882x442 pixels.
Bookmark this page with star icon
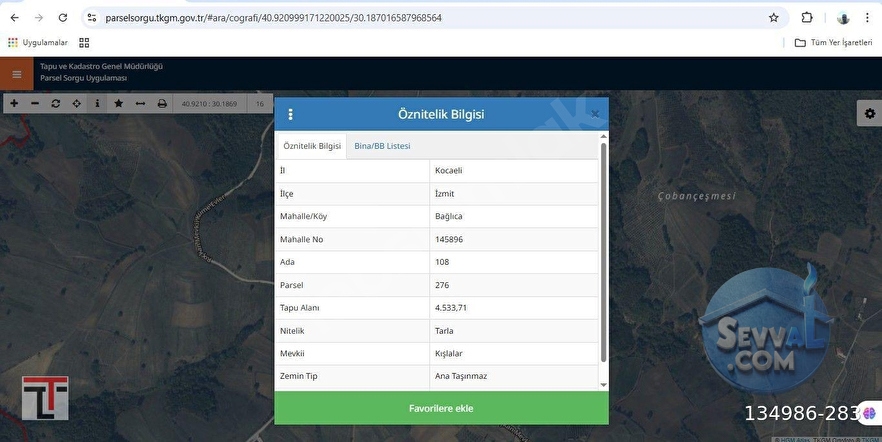774,18
